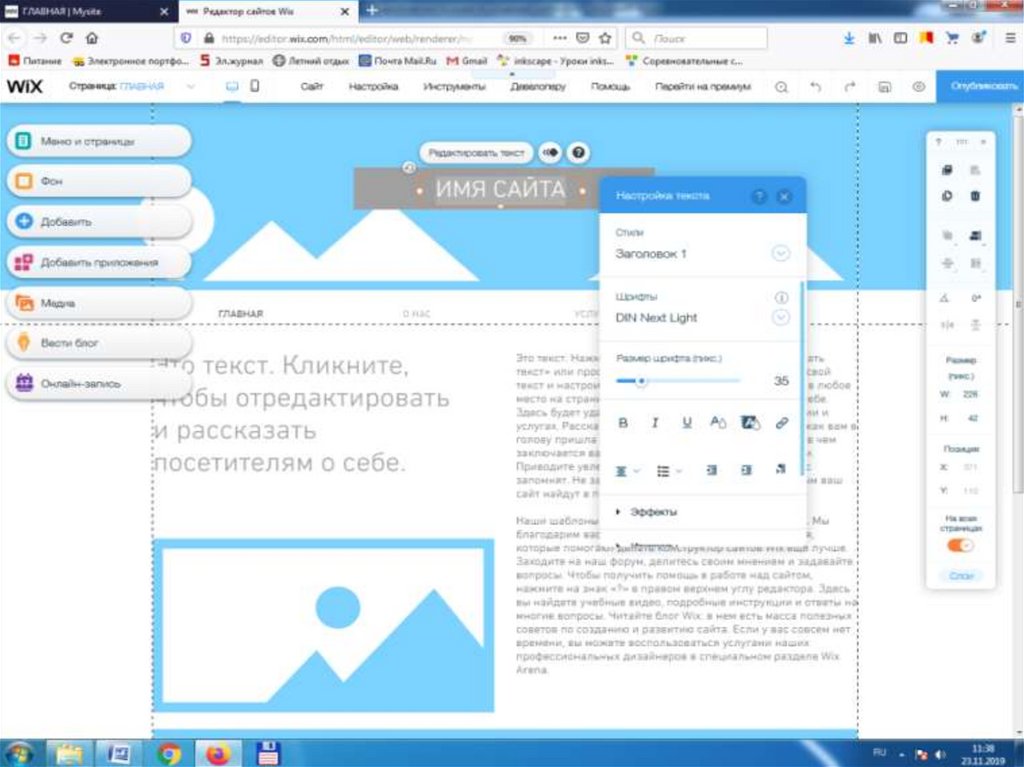Open the Заголовок 1 style dropdown
Viewport: 1024px width, 767px height.
[x=781, y=253]
